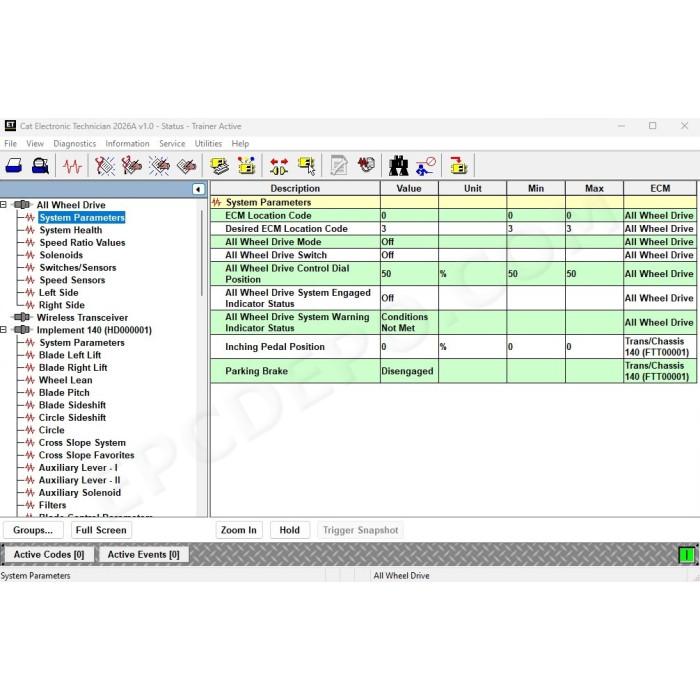Select Cross Slope Favorites in the tree

[86, 455]
